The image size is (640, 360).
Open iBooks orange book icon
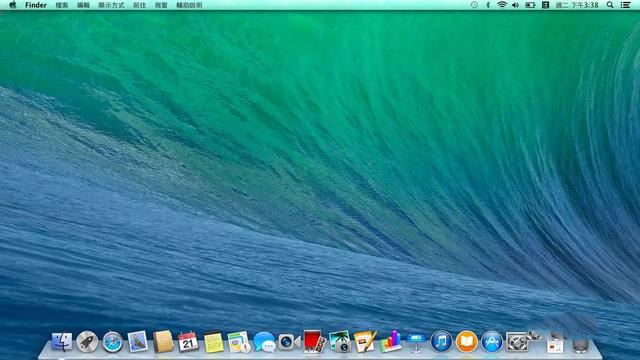pyautogui.click(x=467, y=342)
